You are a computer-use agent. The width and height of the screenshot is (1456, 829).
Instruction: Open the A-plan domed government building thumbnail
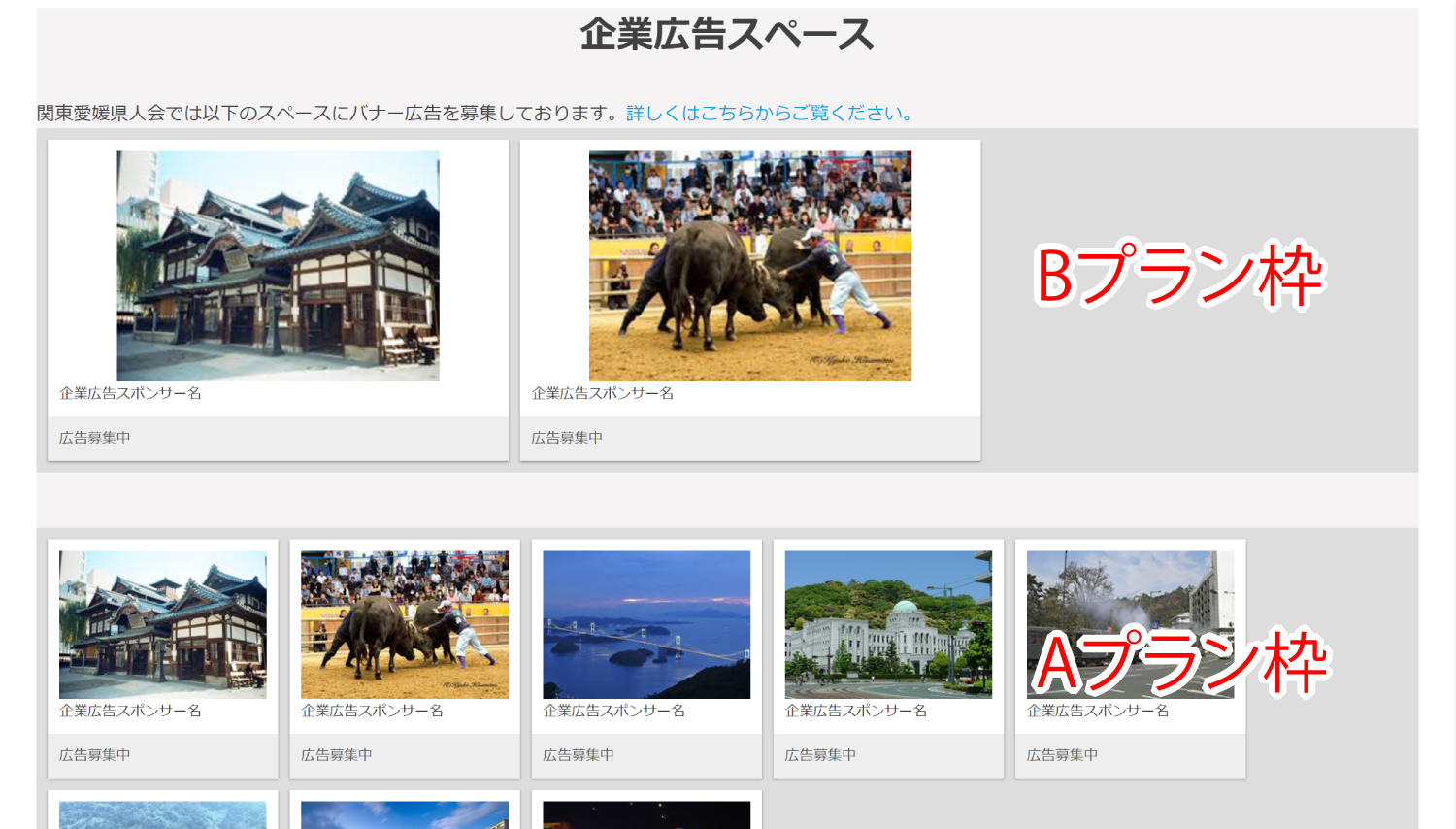(888, 625)
